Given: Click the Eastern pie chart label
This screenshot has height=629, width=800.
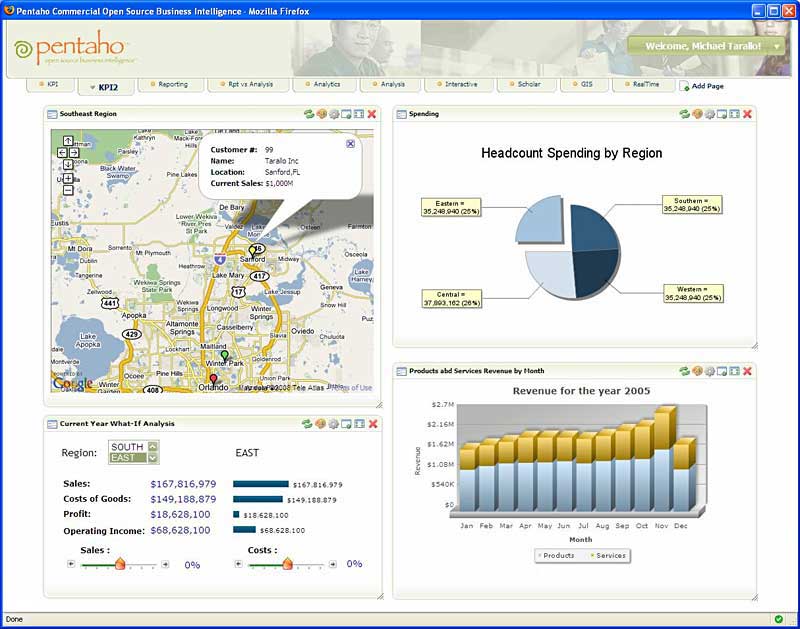Looking at the screenshot, I should pyautogui.click(x=451, y=207).
